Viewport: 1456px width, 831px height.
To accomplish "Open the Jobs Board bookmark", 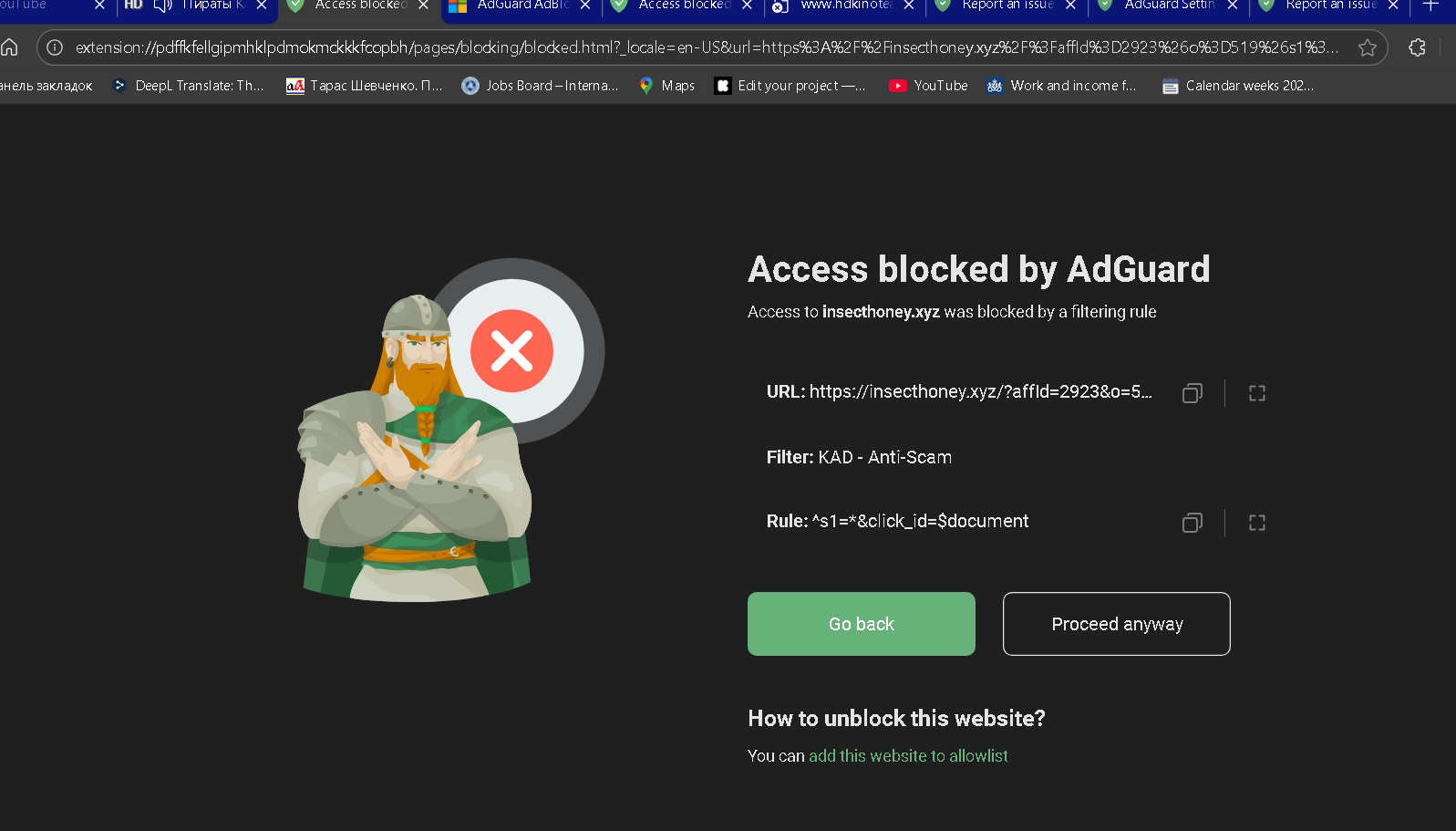I will (539, 86).
